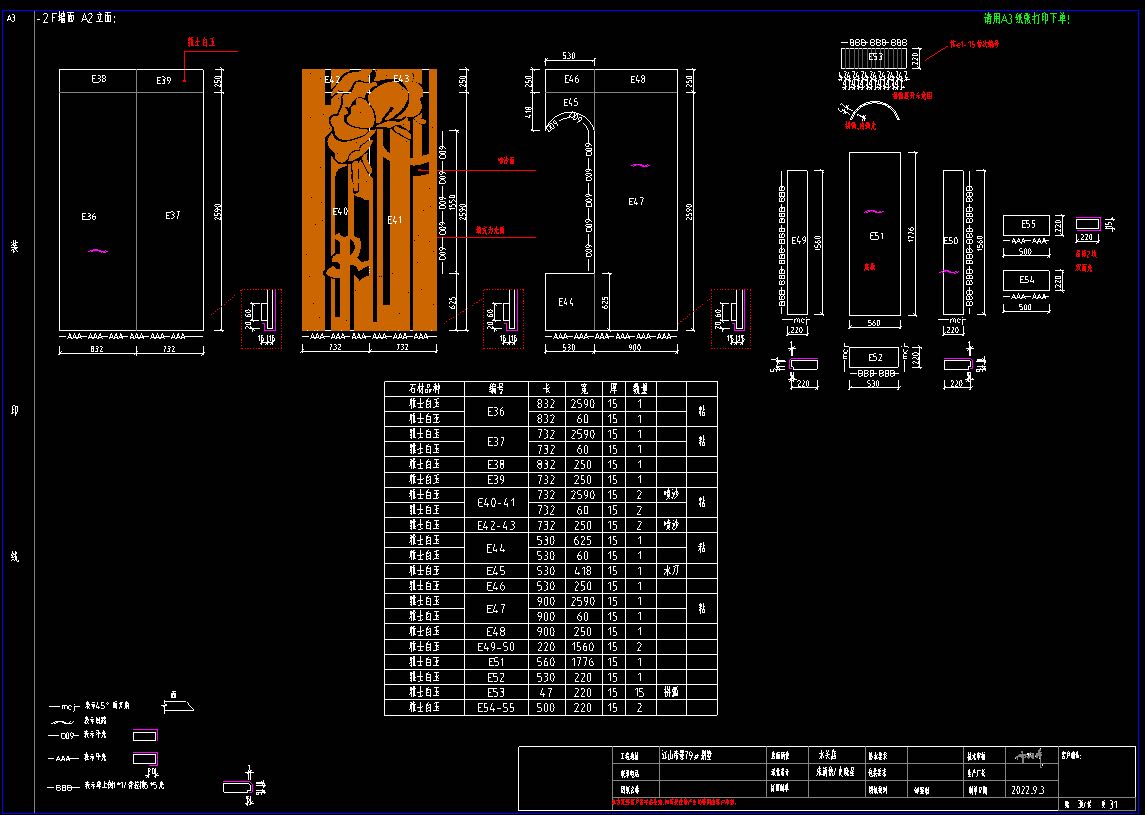Click the E52 piece below E51

click(875, 357)
